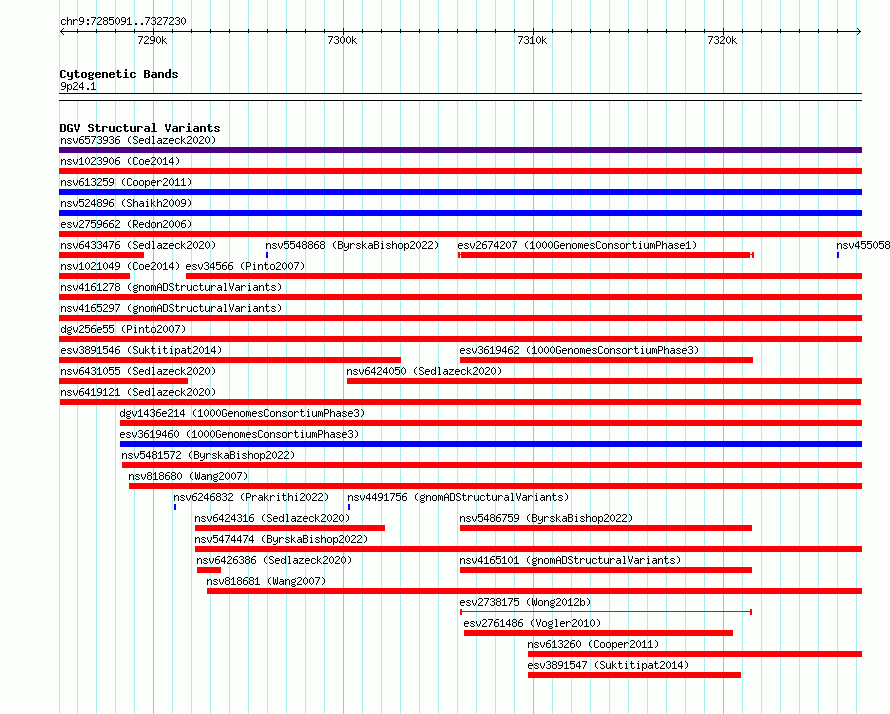Click nsv4165297 (gnomADStructuralVariants) label

pos(171,308)
